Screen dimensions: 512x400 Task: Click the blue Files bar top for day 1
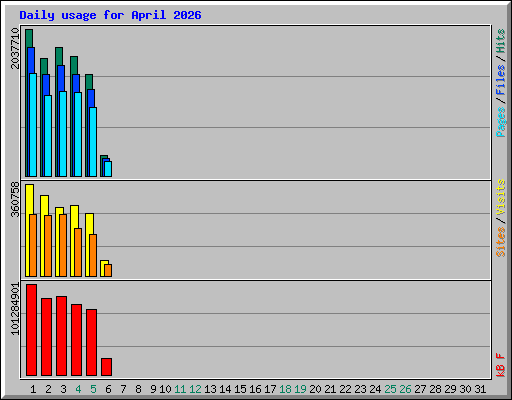pyautogui.click(x=31, y=60)
